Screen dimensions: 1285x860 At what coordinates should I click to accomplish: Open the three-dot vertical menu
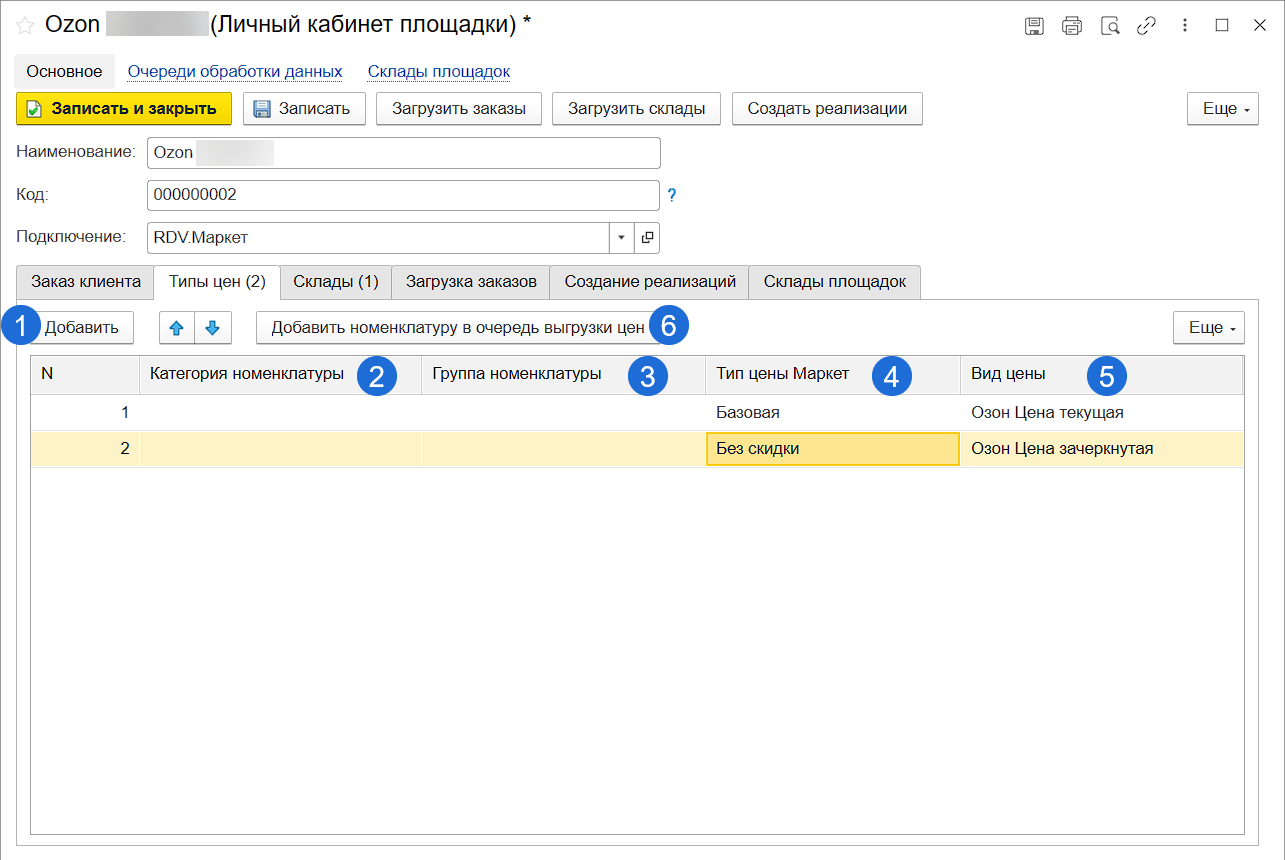[x=1185, y=26]
